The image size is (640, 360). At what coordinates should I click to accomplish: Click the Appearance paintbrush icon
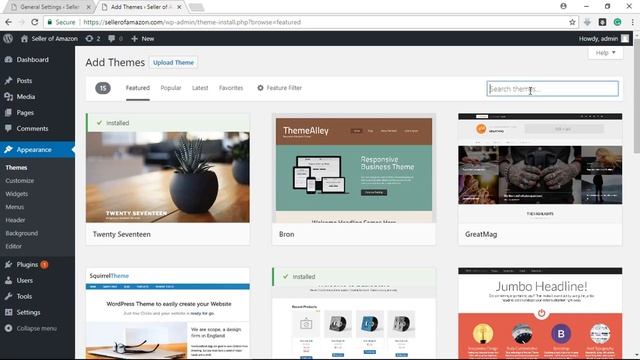pyautogui.click(x=9, y=150)
